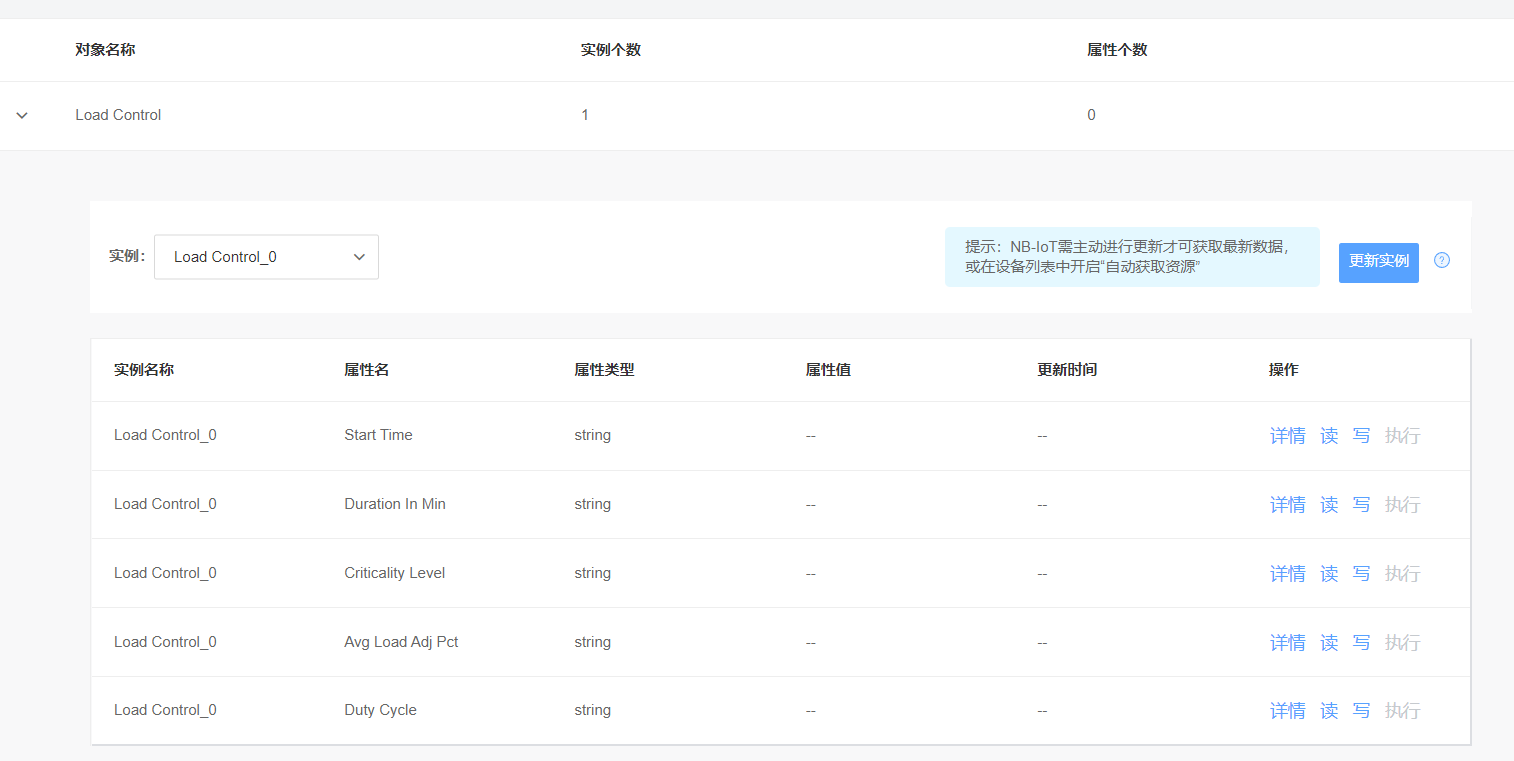Open 详情 for Criticality Level
The height and width of the screenshot is (761, 1514).
(x=1287, y=574)
